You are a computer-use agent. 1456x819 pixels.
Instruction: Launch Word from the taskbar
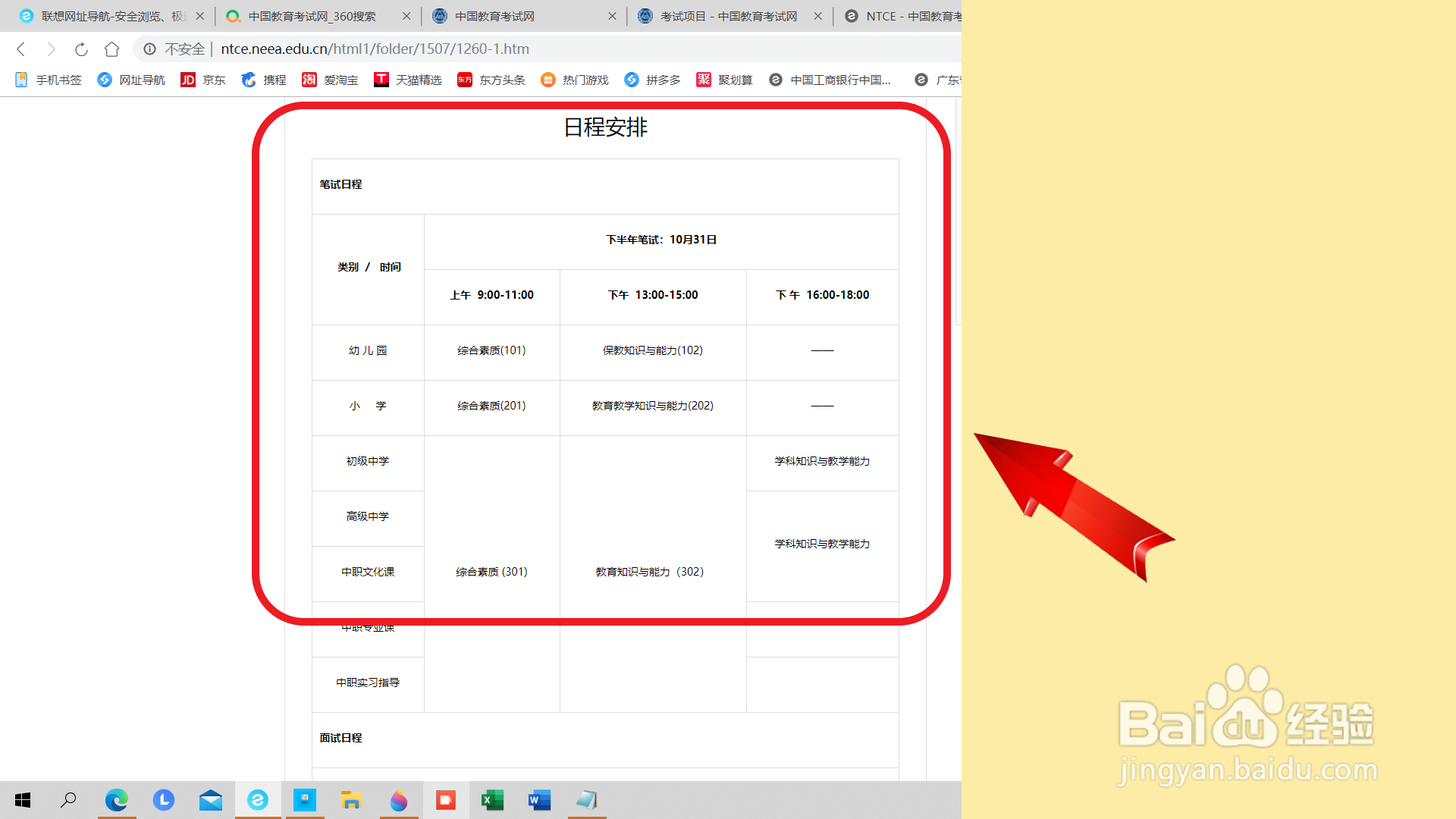(539, 800)
